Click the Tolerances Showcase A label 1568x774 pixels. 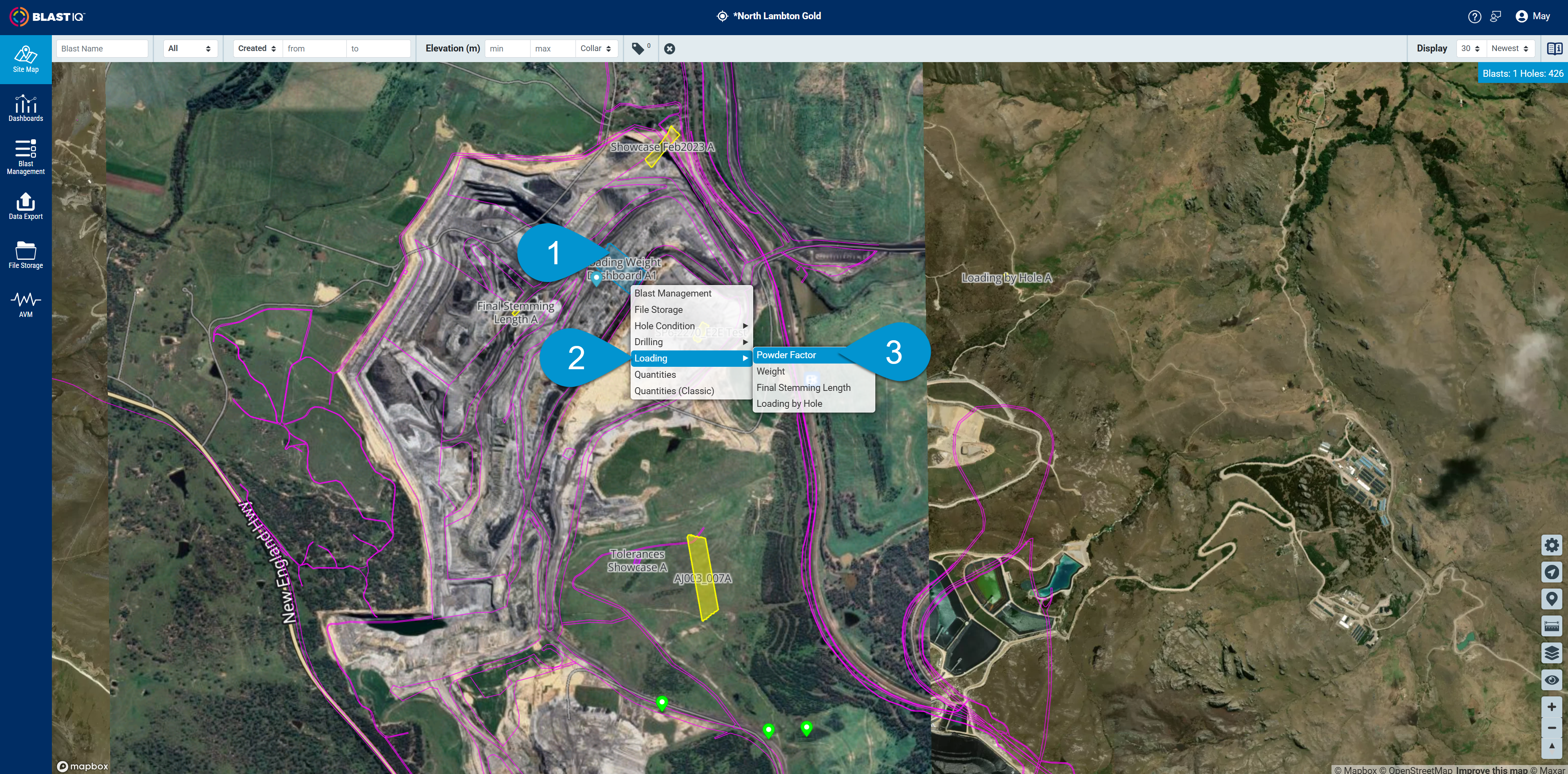pos(637,560)
